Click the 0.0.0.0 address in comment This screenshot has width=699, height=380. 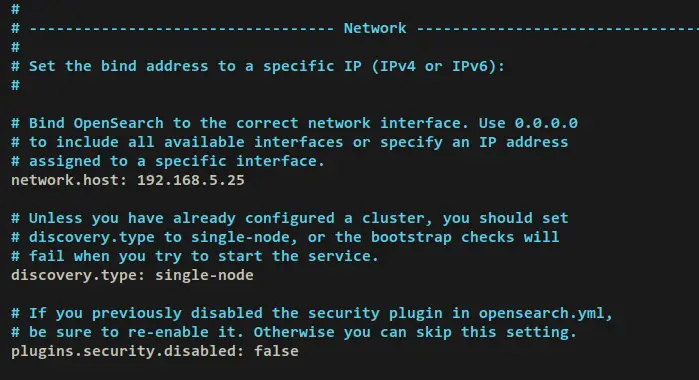(x=546, y=123)
